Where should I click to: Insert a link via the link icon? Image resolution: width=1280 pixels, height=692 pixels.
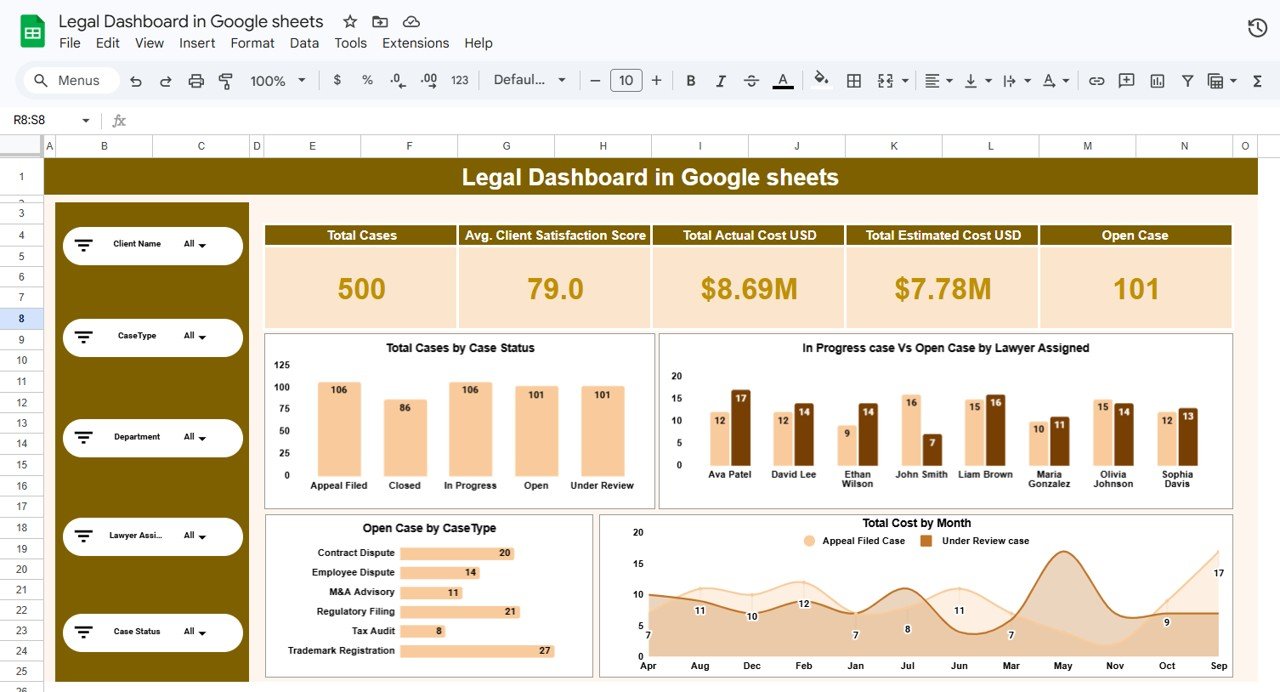pos(1096,80)
